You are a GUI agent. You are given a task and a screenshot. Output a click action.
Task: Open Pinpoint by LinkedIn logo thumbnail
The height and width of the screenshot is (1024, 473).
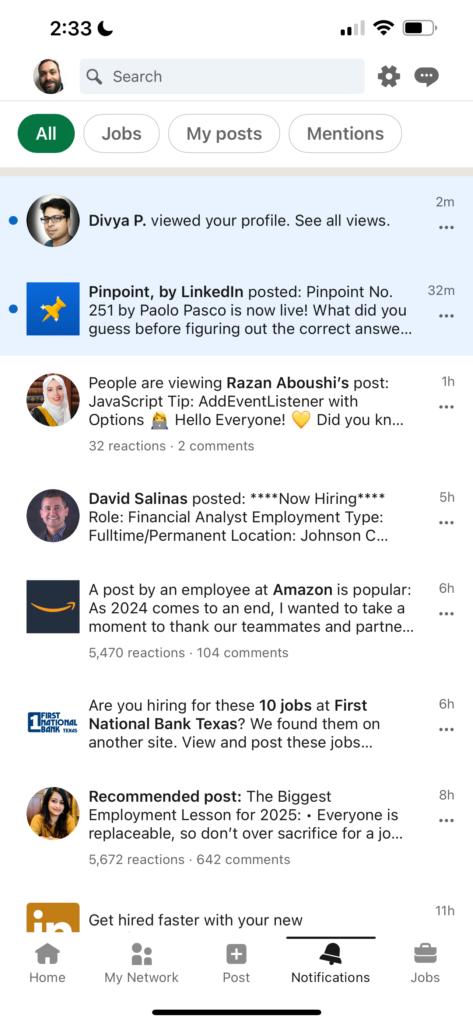pos(53,309)
